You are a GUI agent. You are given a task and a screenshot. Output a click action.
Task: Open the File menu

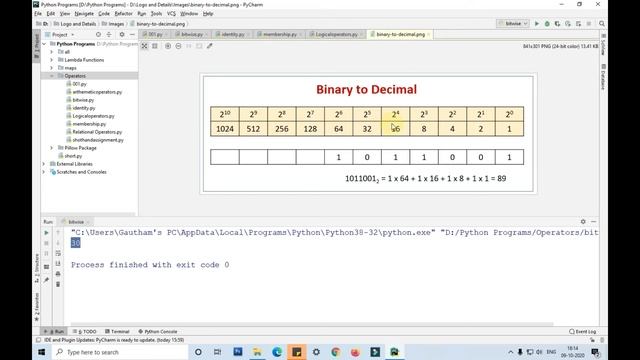pos(38,13)
